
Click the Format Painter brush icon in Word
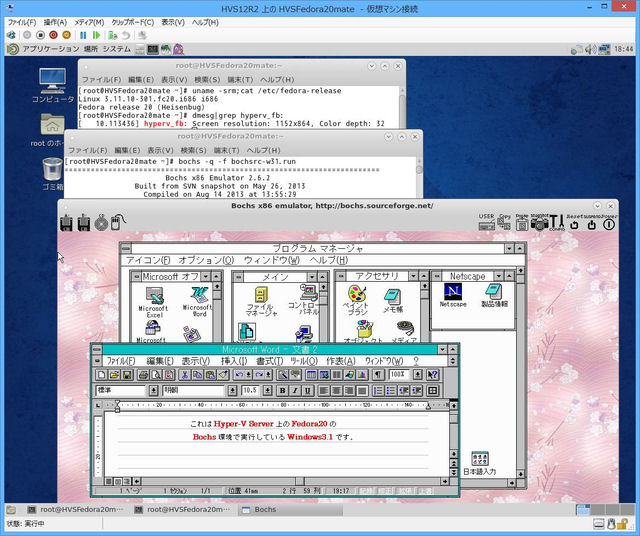pyautogui.click(x=223, y=374)
